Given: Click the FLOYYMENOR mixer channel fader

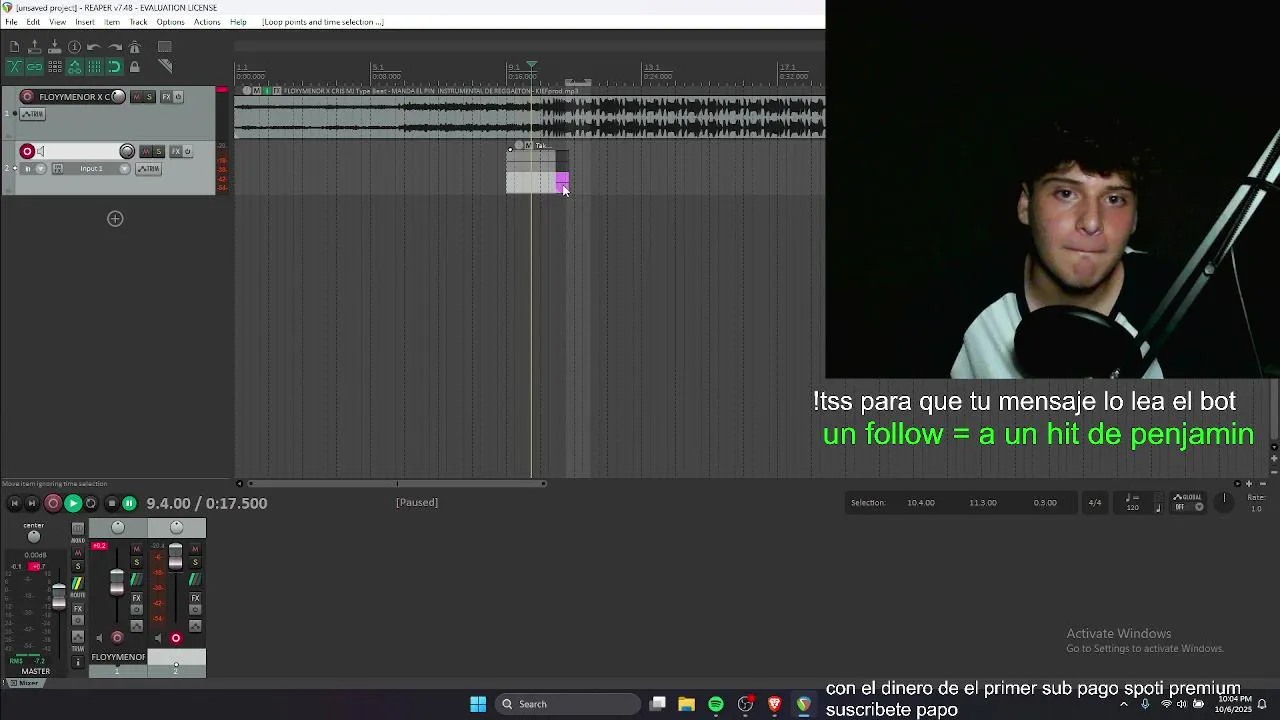Looking at the screenshot, I should [x=117, y=582].
